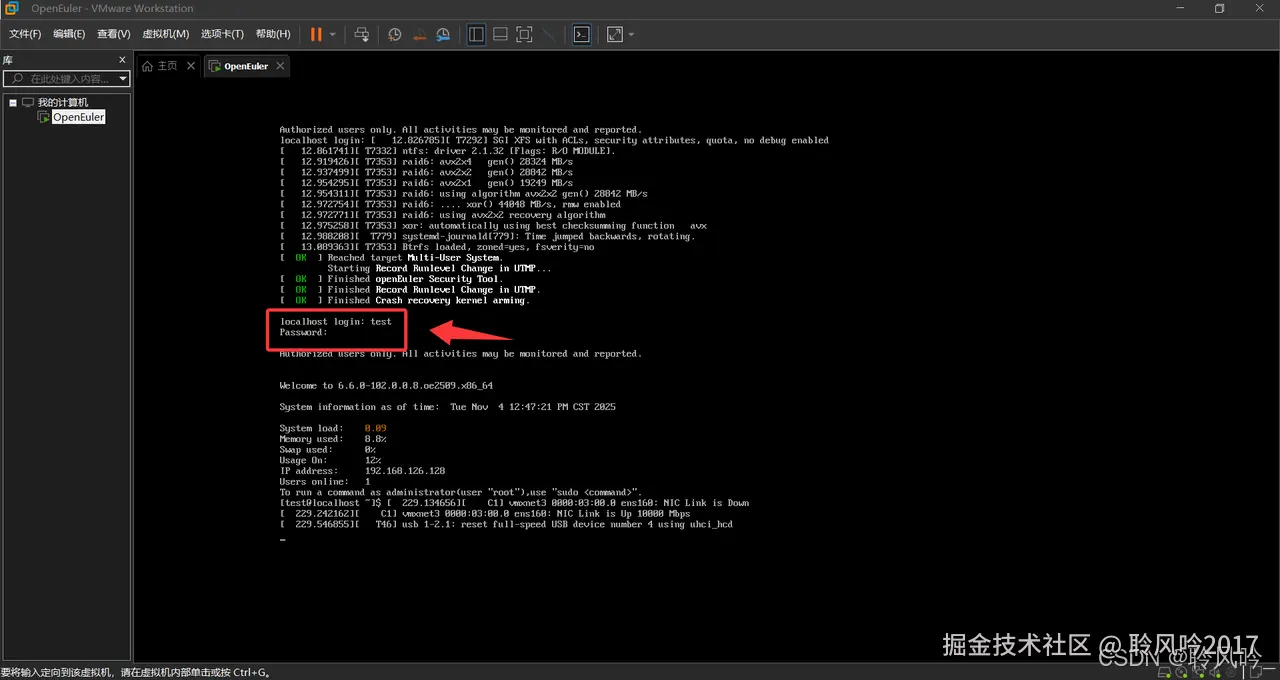Open the 编辑(E) menu
1280x680 pixels.
click(69, 34)
